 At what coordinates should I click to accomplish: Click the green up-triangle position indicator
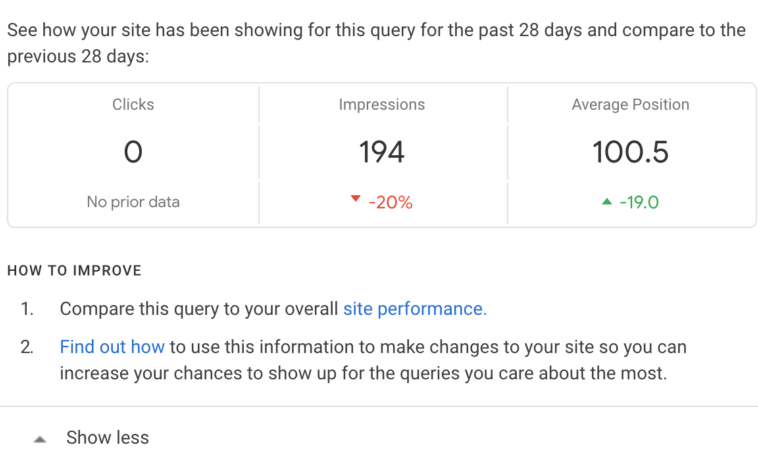(x=607, y=202)
